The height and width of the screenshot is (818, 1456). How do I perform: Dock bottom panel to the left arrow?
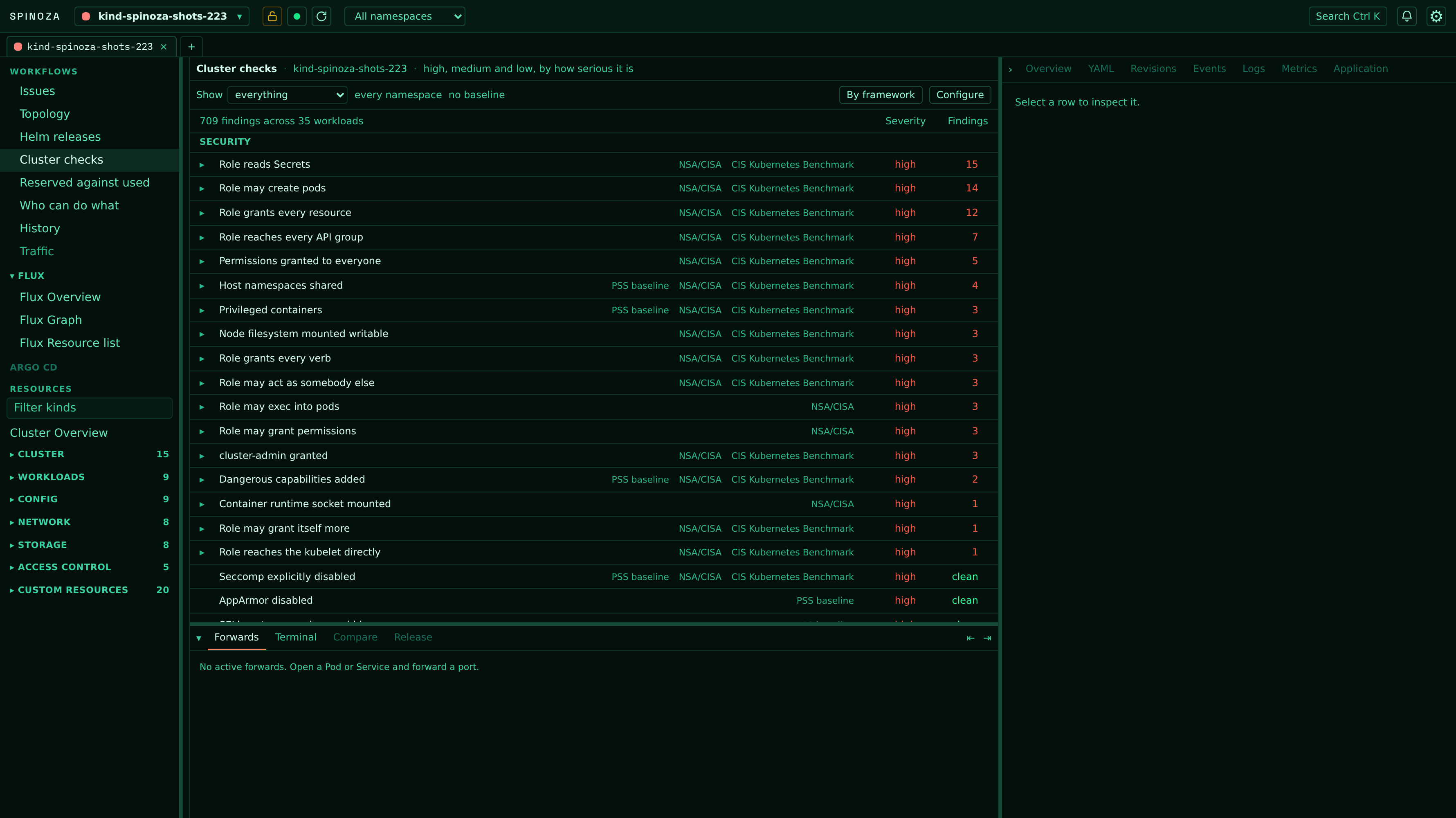coord(971,638)
